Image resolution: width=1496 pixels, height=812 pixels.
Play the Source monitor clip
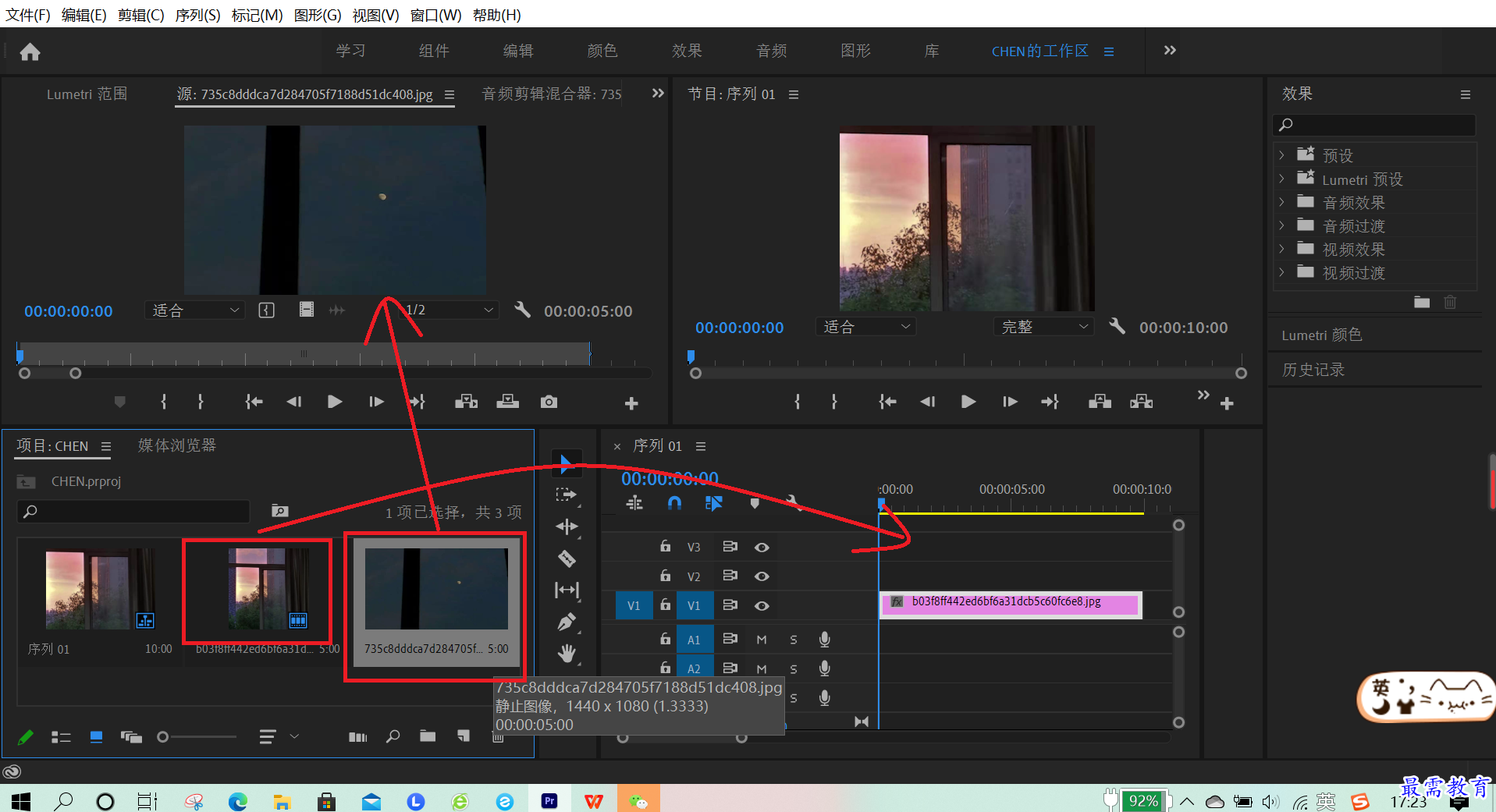point(335,402)
